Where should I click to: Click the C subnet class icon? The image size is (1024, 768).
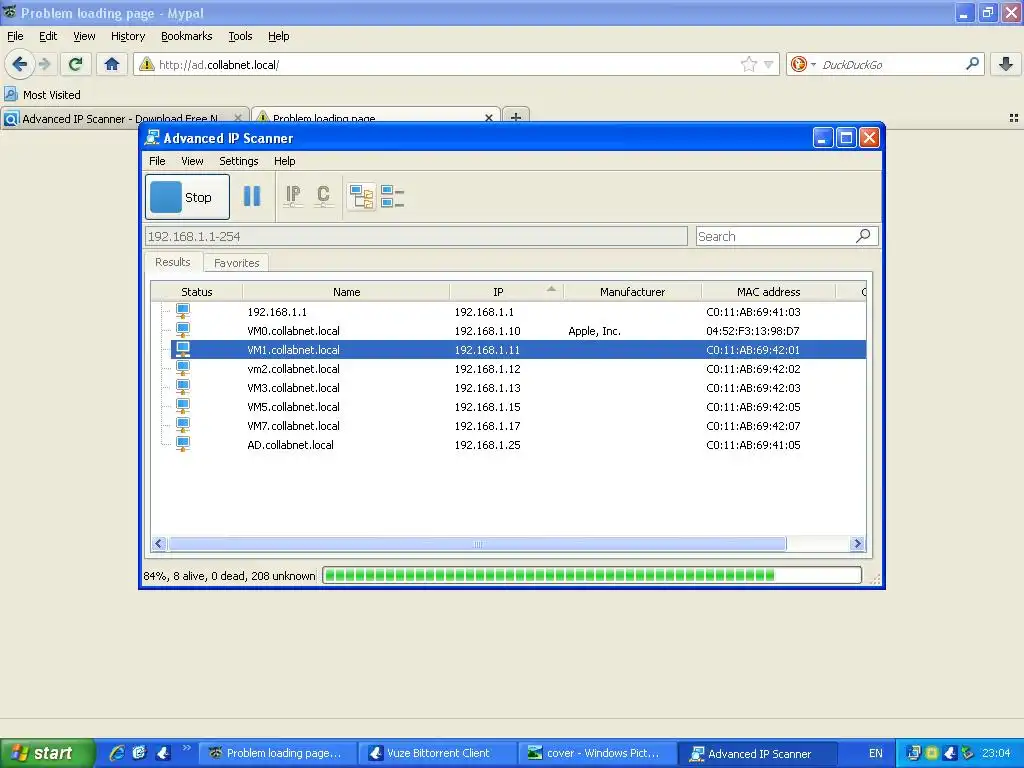click(323, 196)
